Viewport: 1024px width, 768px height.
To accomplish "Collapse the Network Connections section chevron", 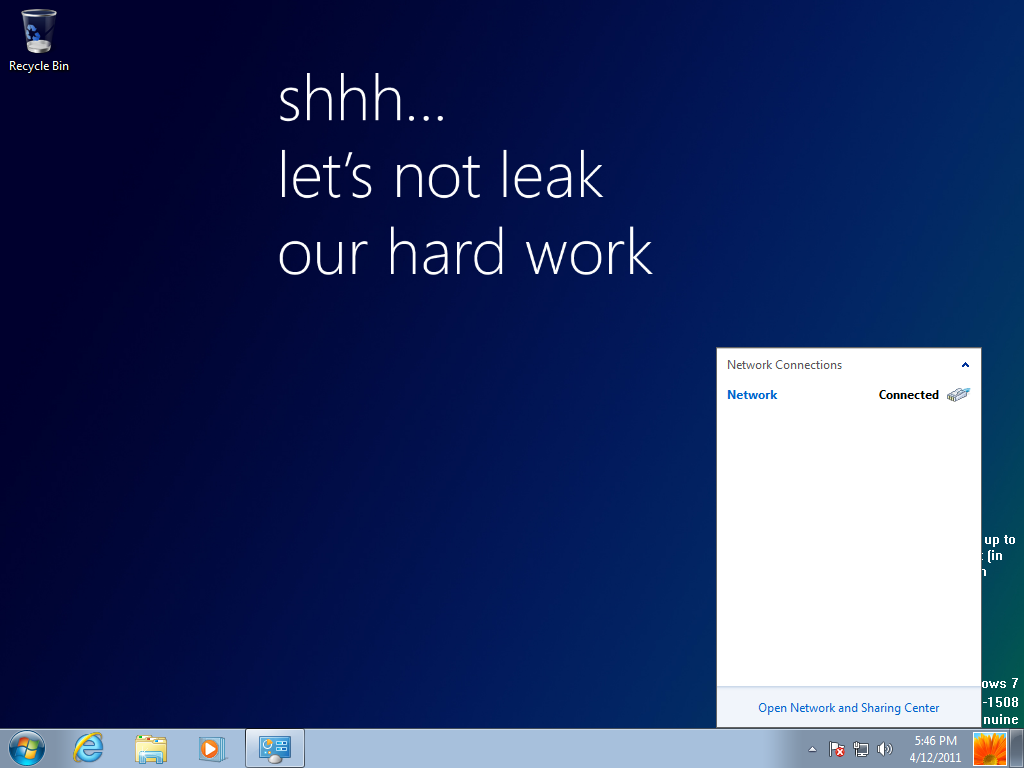I will point(965,365).
